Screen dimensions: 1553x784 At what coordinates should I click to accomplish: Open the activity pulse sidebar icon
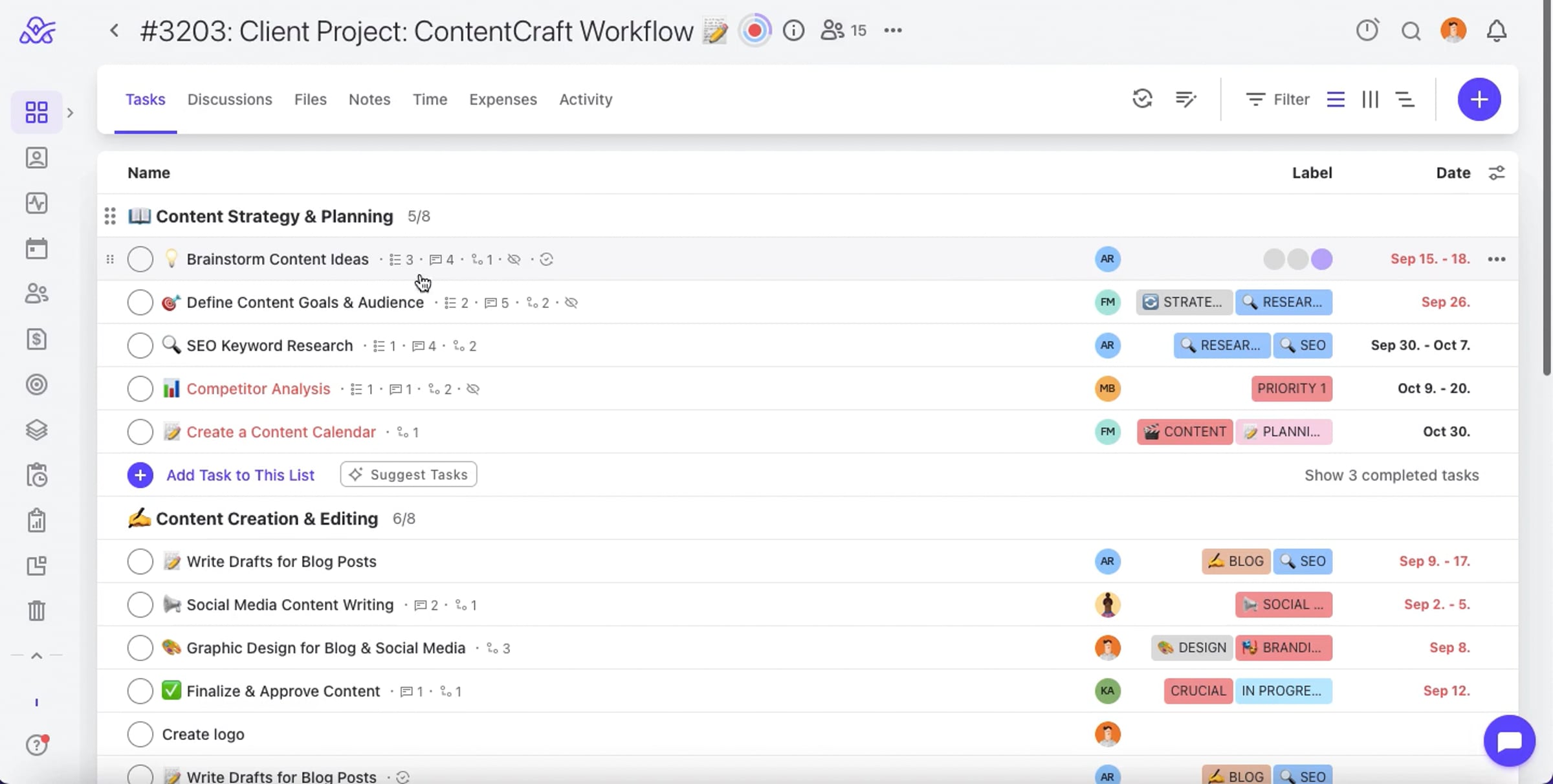tap(37, 203)
